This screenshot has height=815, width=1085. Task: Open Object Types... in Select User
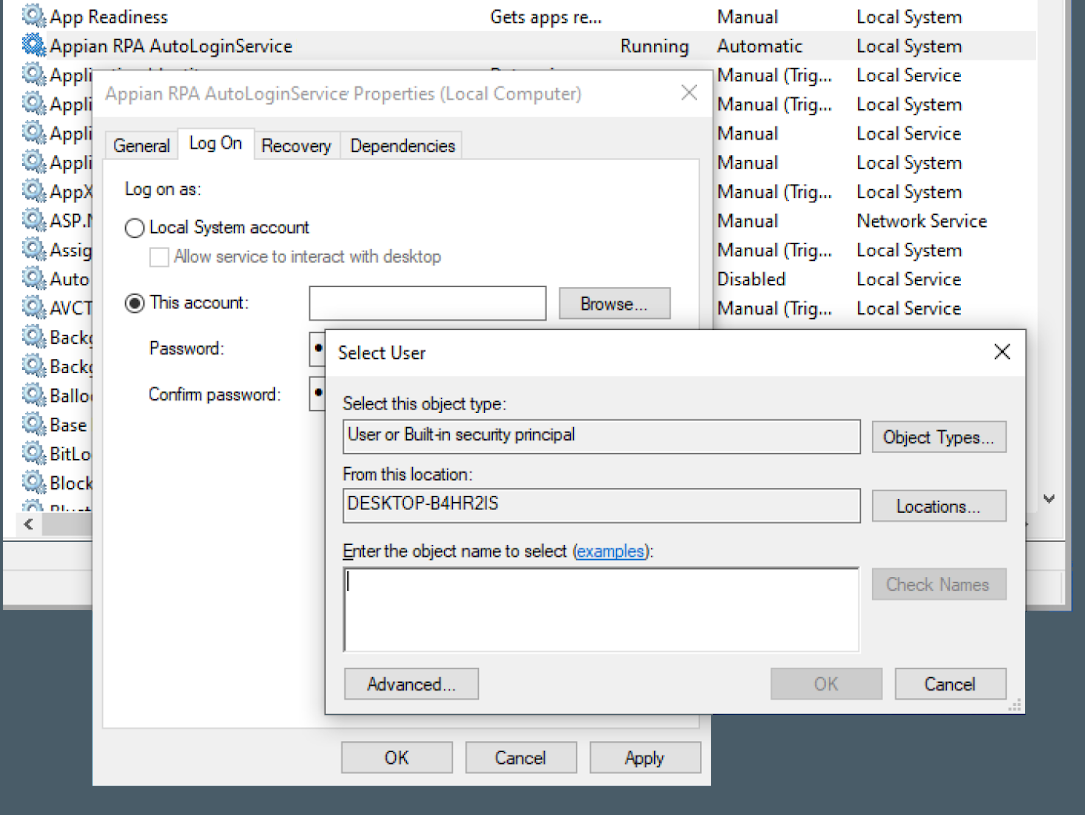coord(938,437)
